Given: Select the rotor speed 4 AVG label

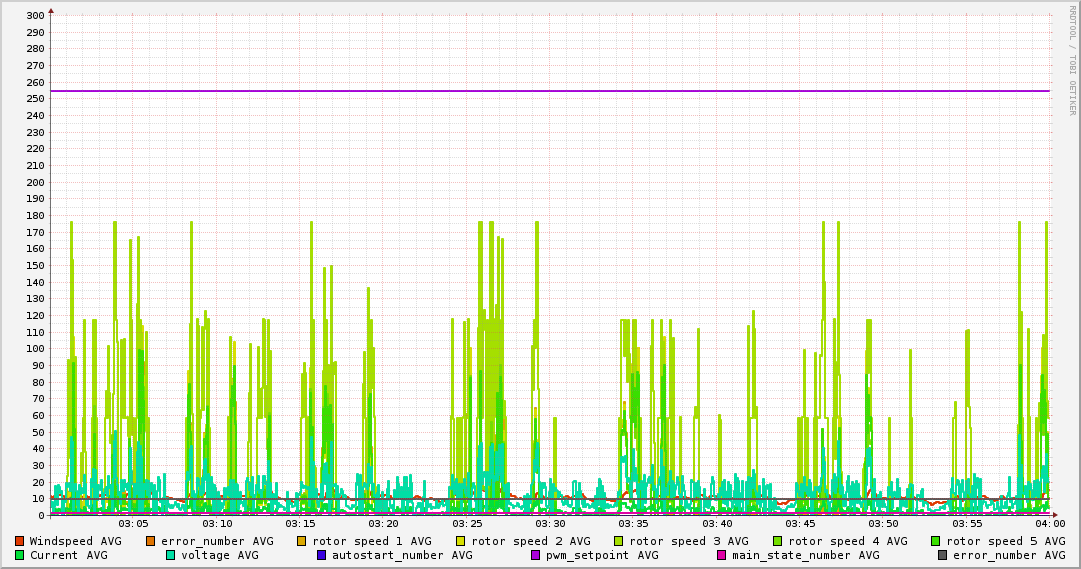Looking at the screenshot, I should click(x=848, y=541).
